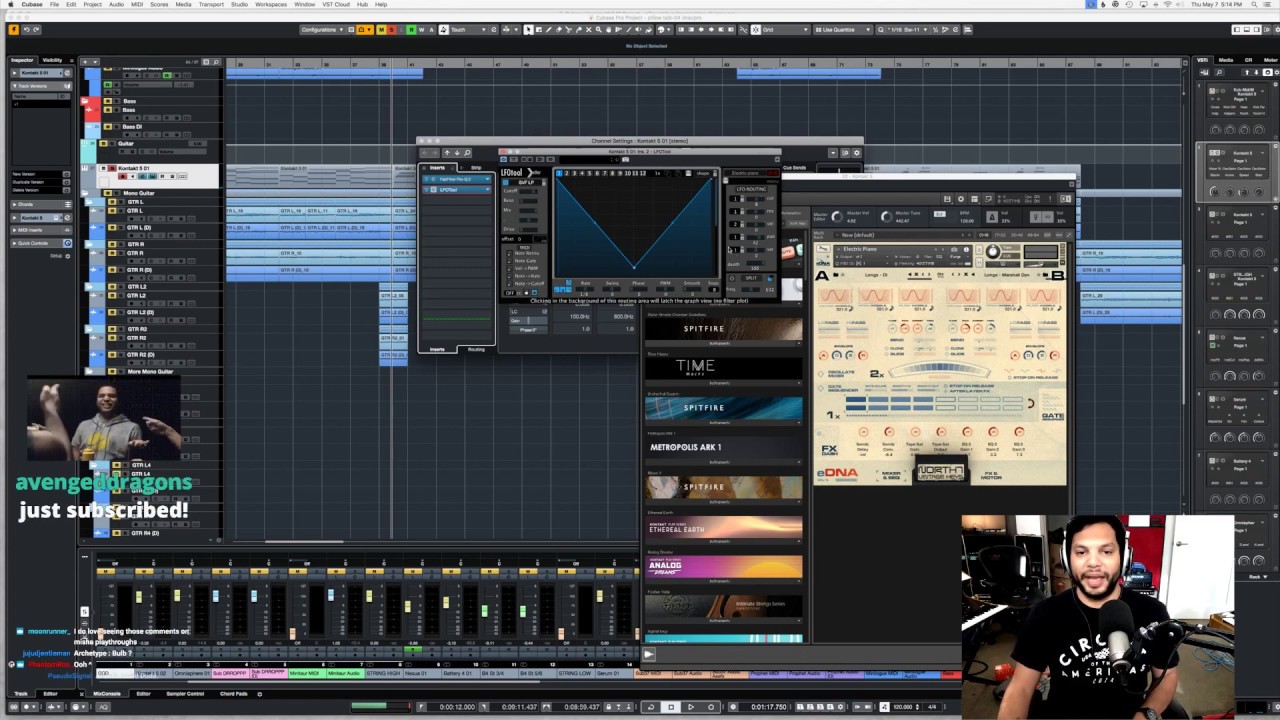Viewport: 1280px width, 720px height.
Task: Click the eDNA logo on the instrument
Action: pyautogui.click(x=837, y=473)
